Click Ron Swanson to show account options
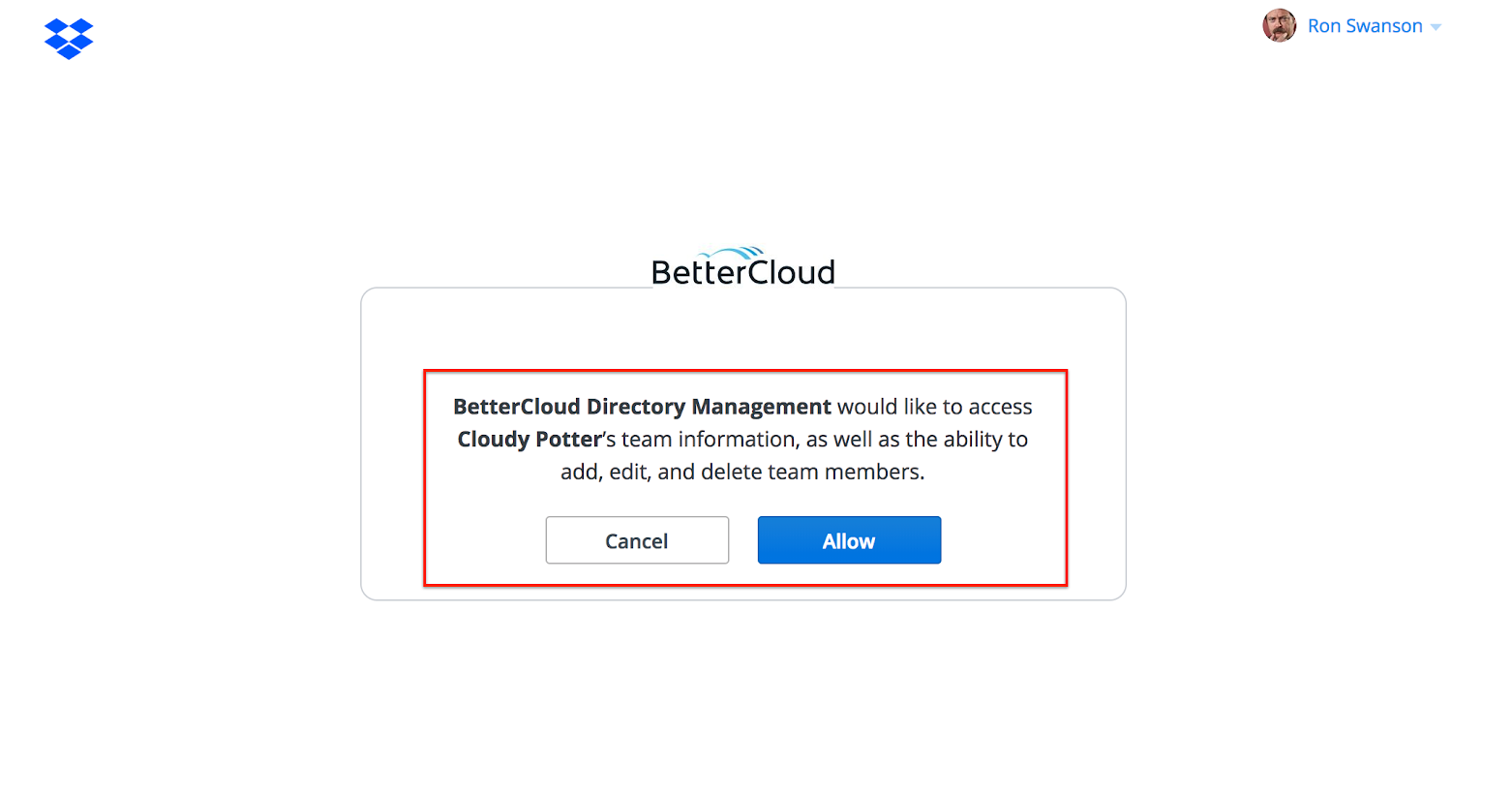 coord(1365,25)
